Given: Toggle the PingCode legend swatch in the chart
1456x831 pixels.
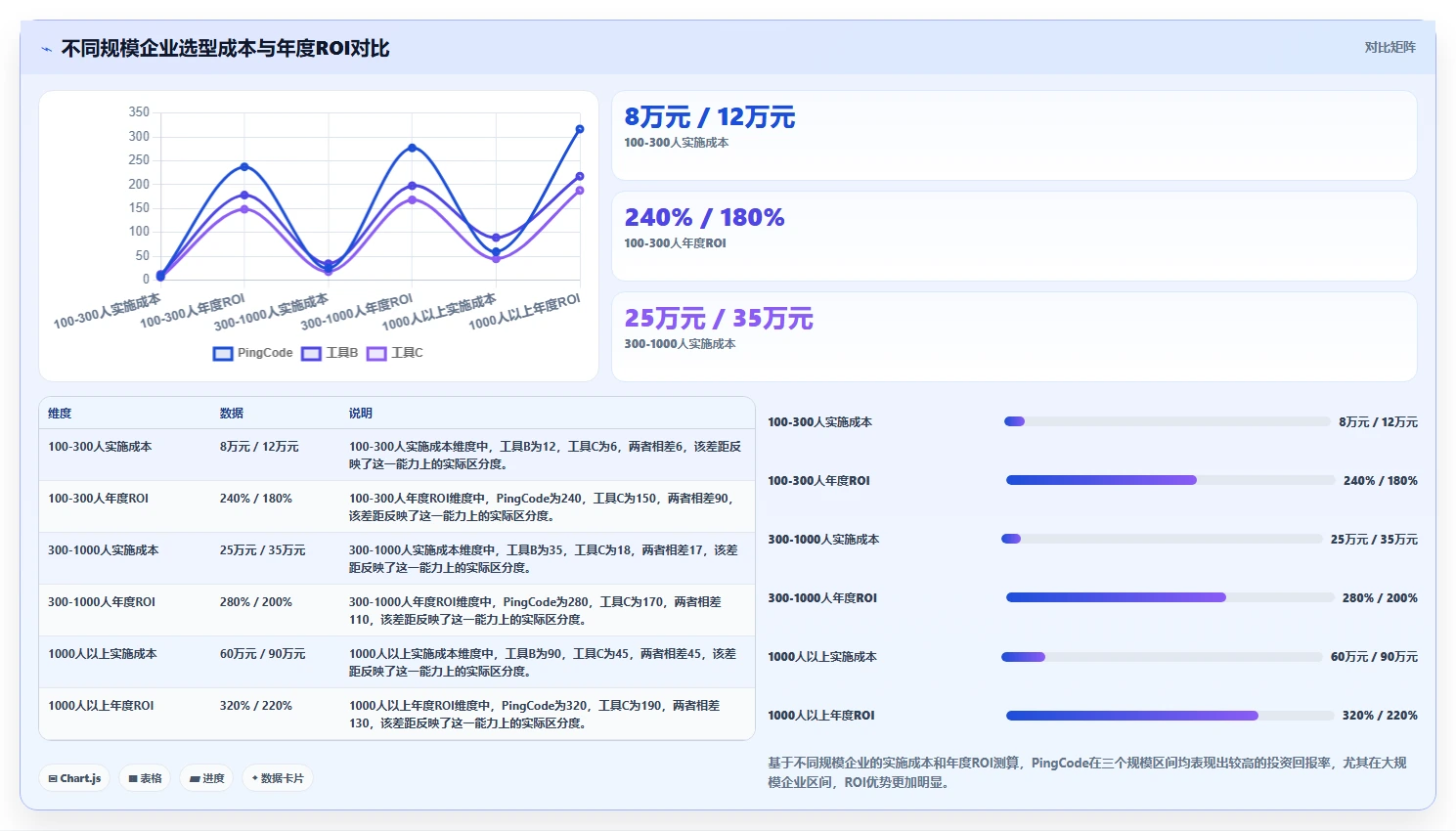Looking at the screenshot, I should point(223,353).
